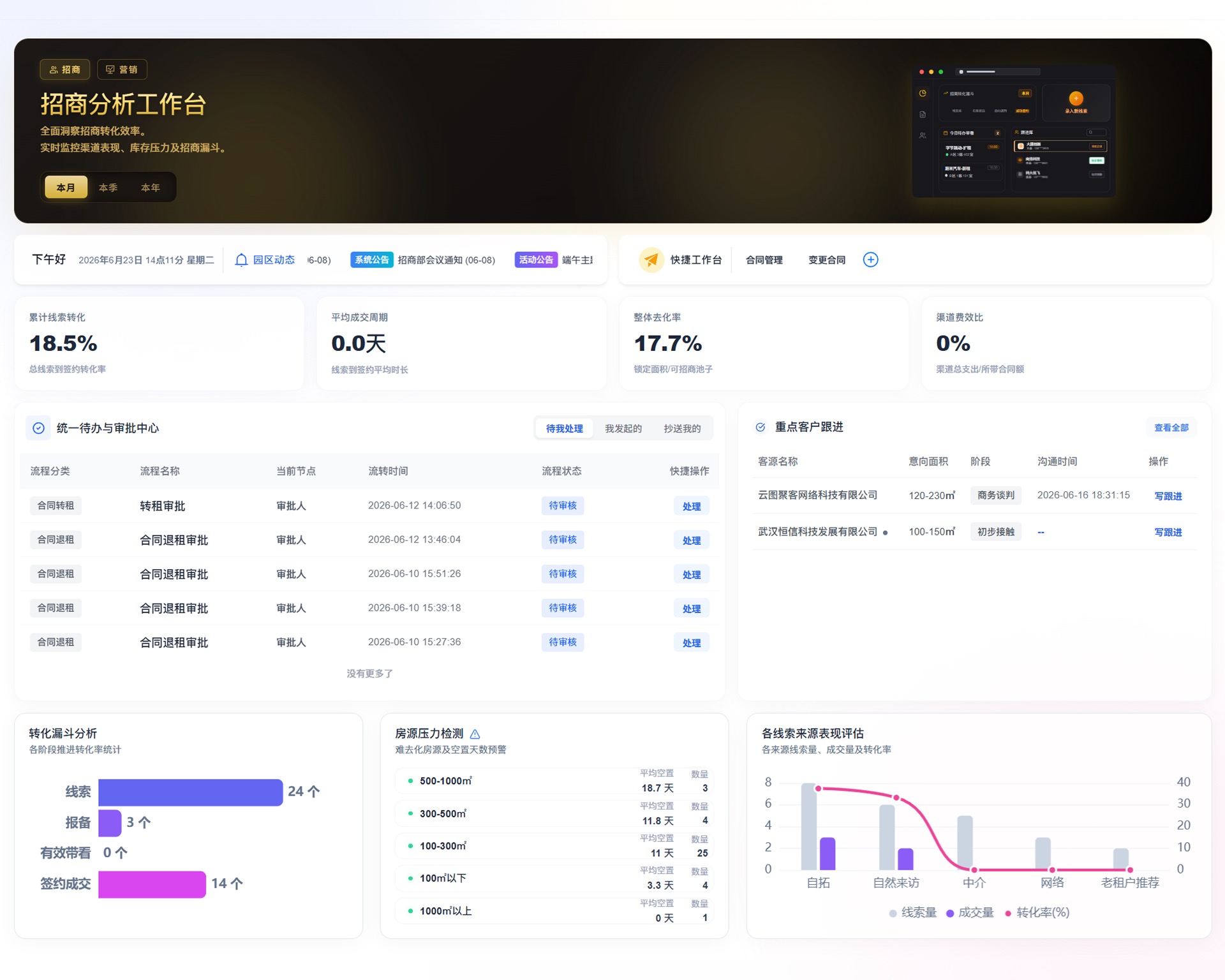This screenshot has height=980, width=1225.
Task: Open 变更合同 shortcut
Action: 827,260
